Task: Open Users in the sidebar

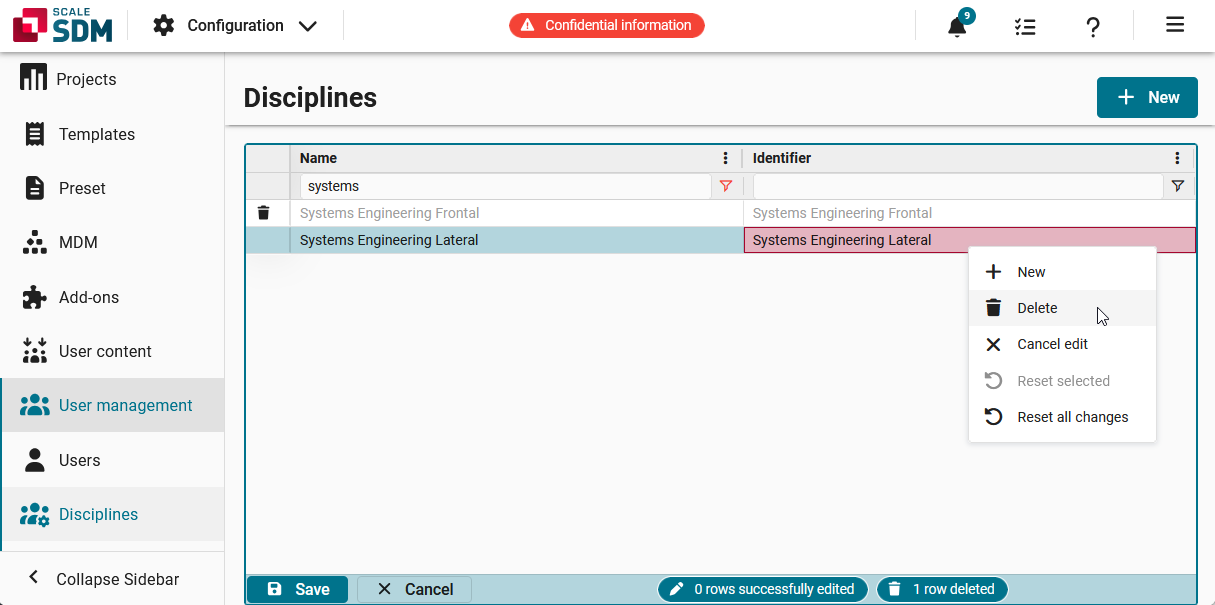Action: [112, 460]
